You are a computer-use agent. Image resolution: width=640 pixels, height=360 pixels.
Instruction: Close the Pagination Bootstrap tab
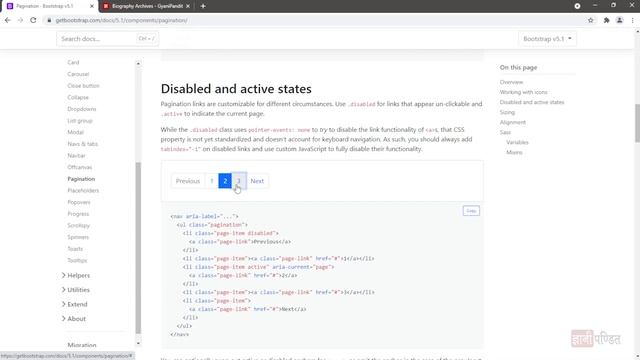92,6
